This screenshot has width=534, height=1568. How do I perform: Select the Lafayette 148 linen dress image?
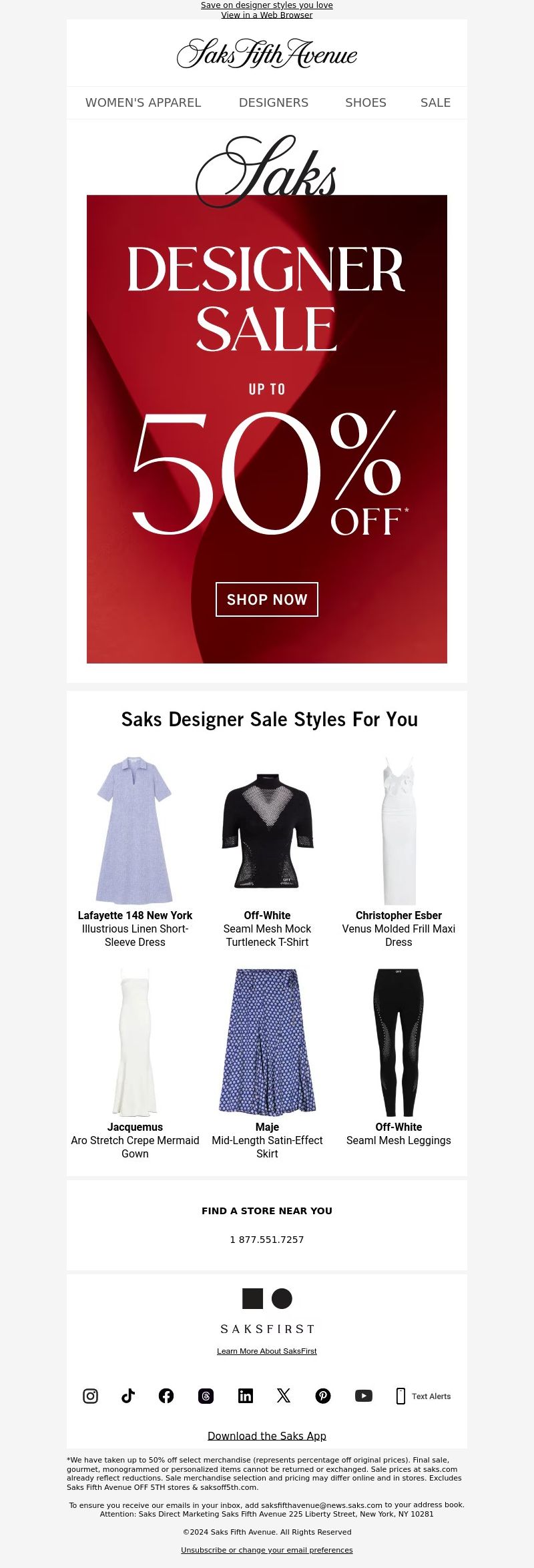pos(135,830)
